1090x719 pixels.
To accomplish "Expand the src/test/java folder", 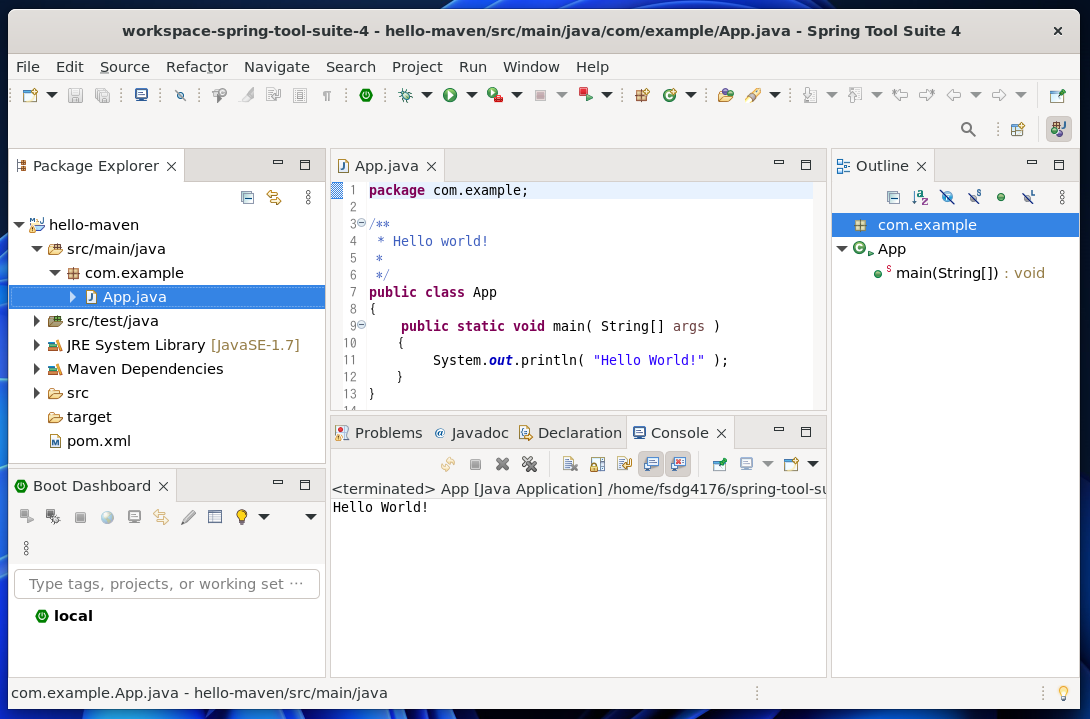I will (x=37, y=321).
